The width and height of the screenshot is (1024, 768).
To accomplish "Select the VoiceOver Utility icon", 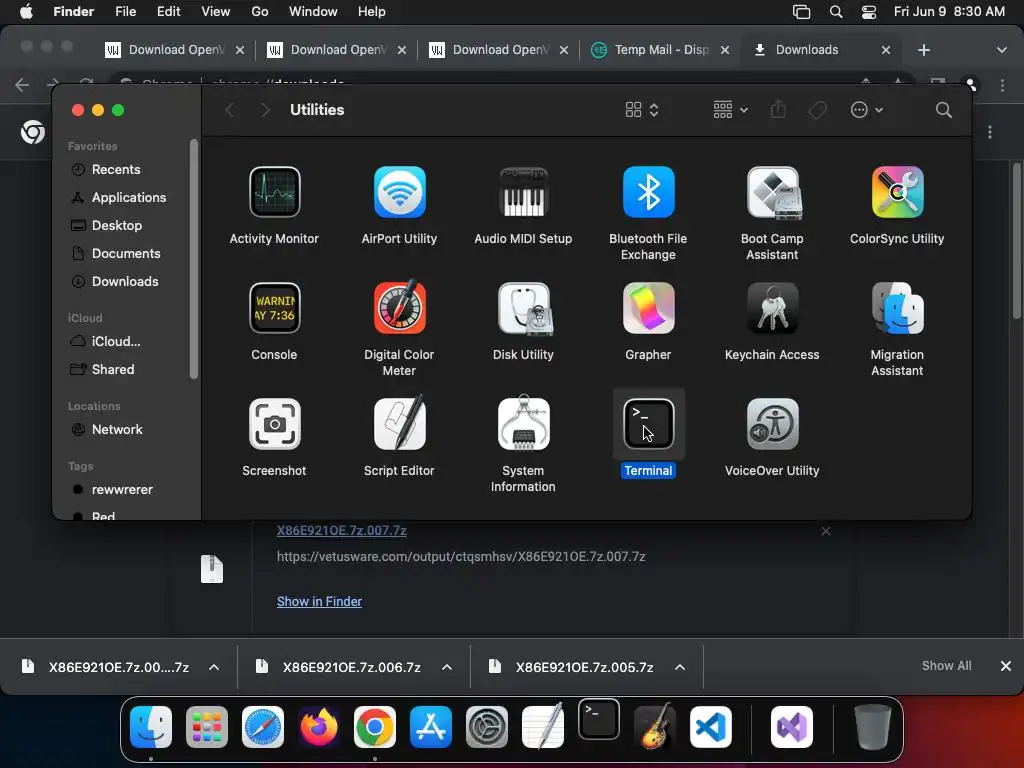I will click(x=773, y=424).
